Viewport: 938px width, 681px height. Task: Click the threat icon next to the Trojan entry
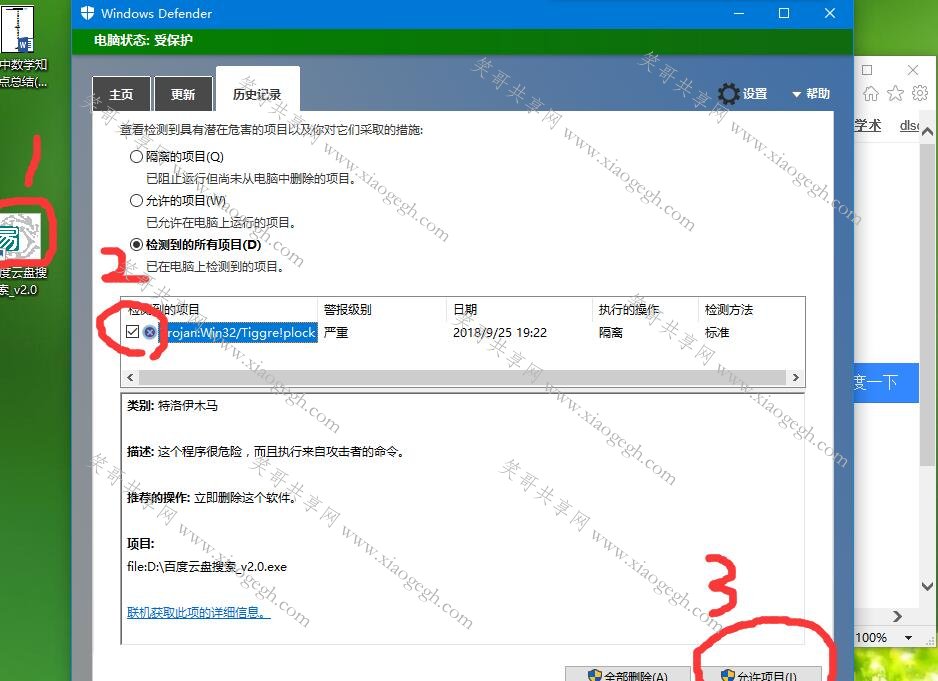150,332
